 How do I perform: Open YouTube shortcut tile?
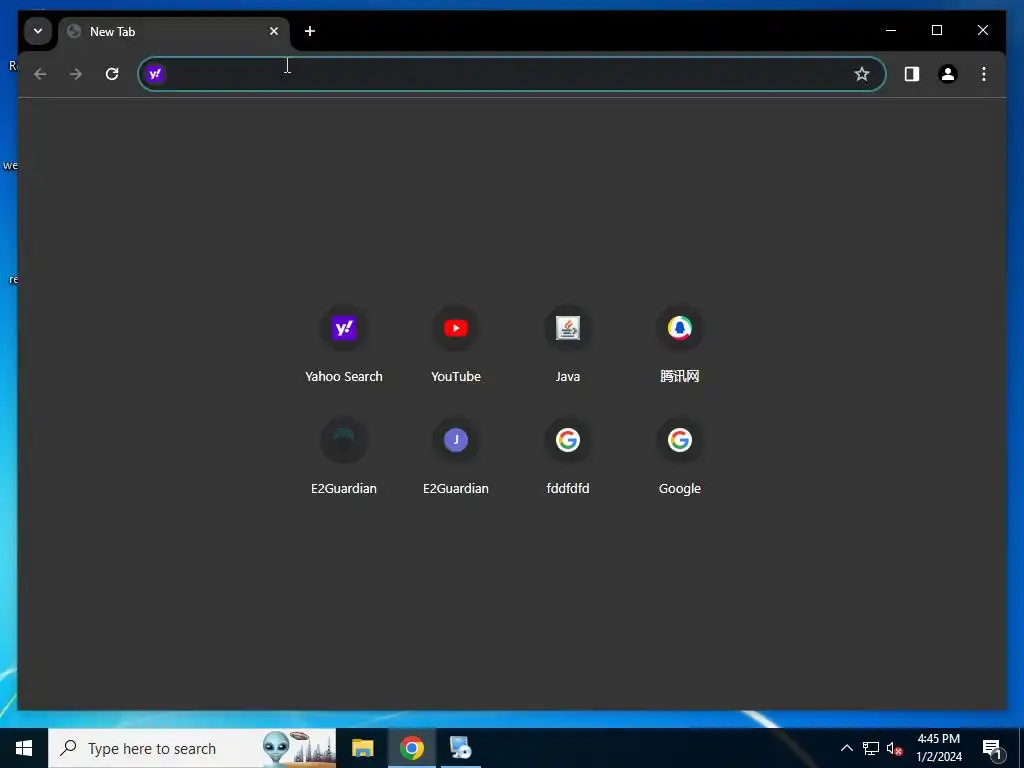[456, 345]
